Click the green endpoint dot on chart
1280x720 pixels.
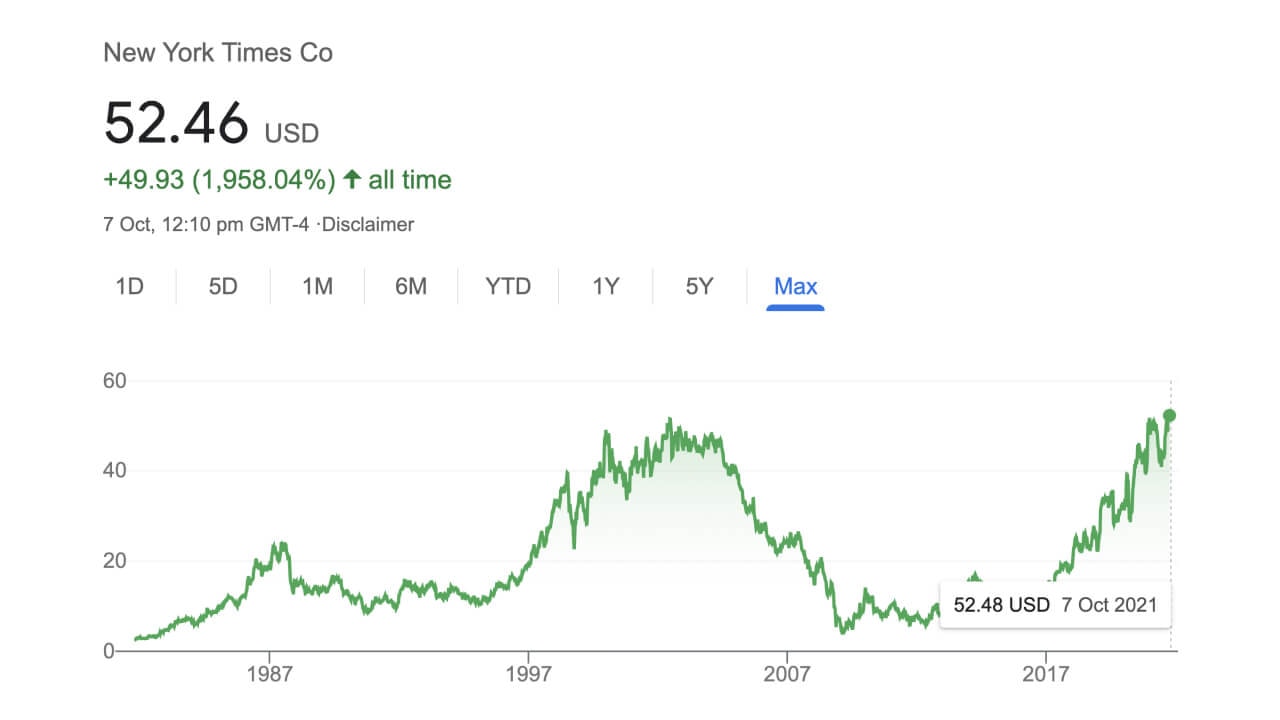(1170, 416)
